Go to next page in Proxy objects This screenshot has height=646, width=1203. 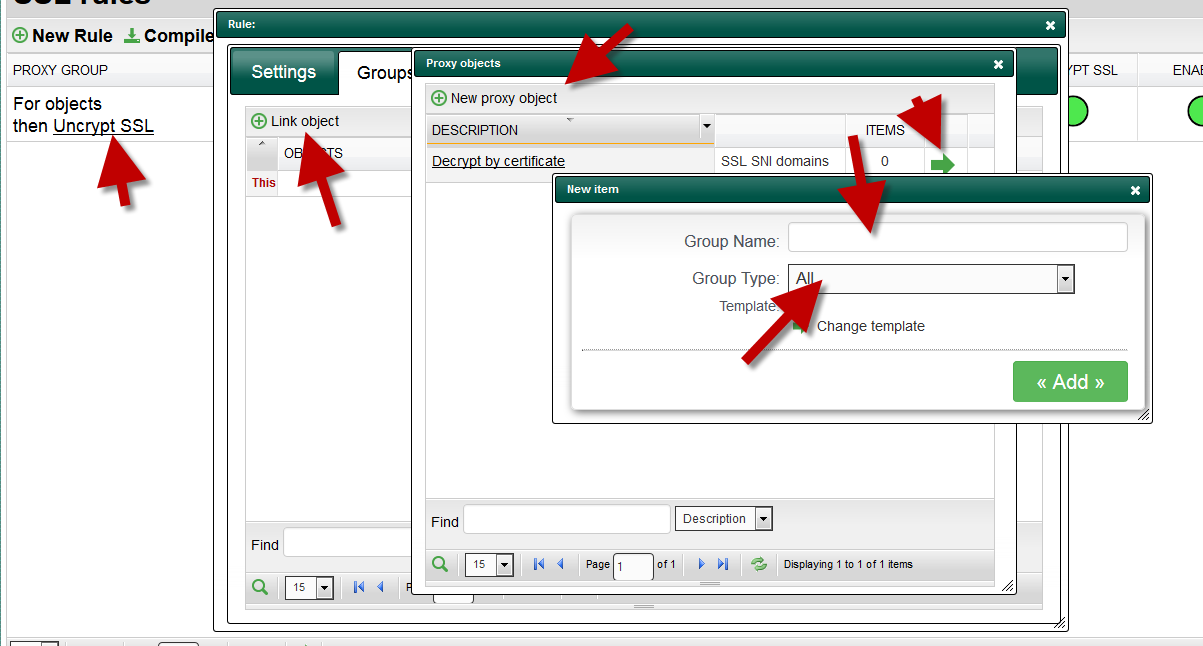click(702, 564)
